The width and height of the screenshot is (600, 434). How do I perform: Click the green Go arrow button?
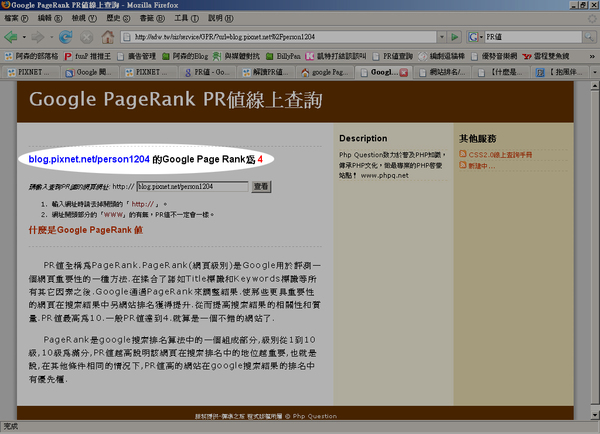pyautogui.click(x=455, y=37)
